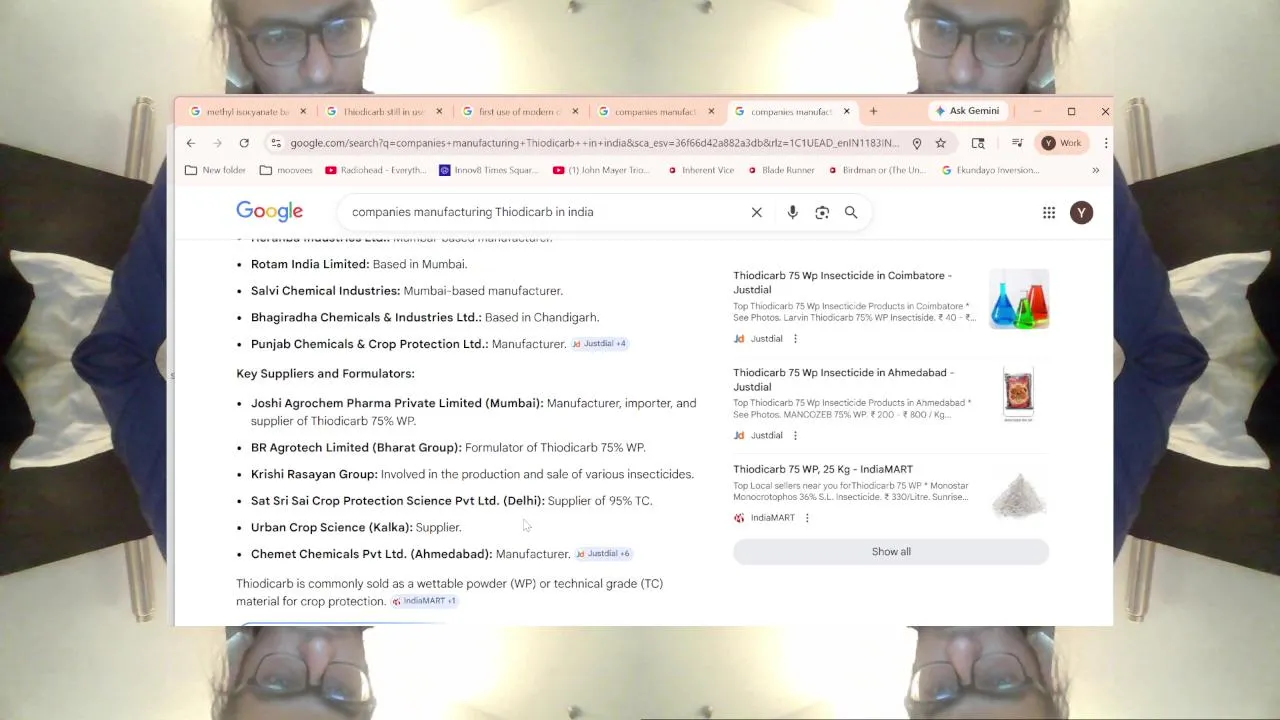Open the Ekundayo Inversion bookmark
This screenshot has height=720, width=1280.
point(991,170)
